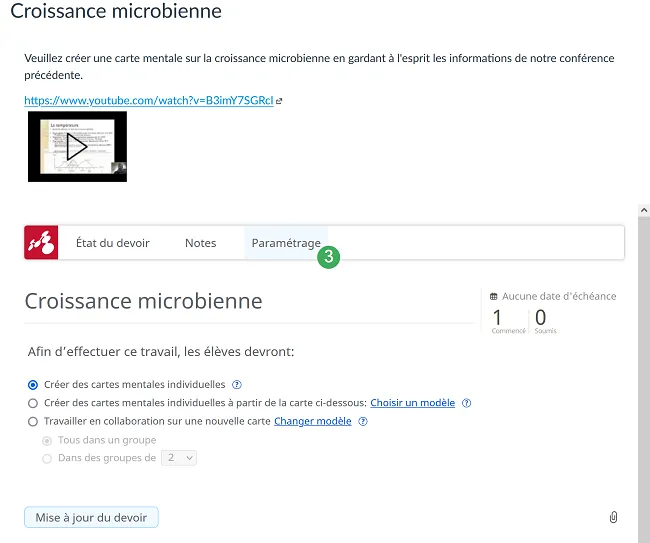
Task: Click external link icon after YouTube URL
Action: (x=279, y=101)
